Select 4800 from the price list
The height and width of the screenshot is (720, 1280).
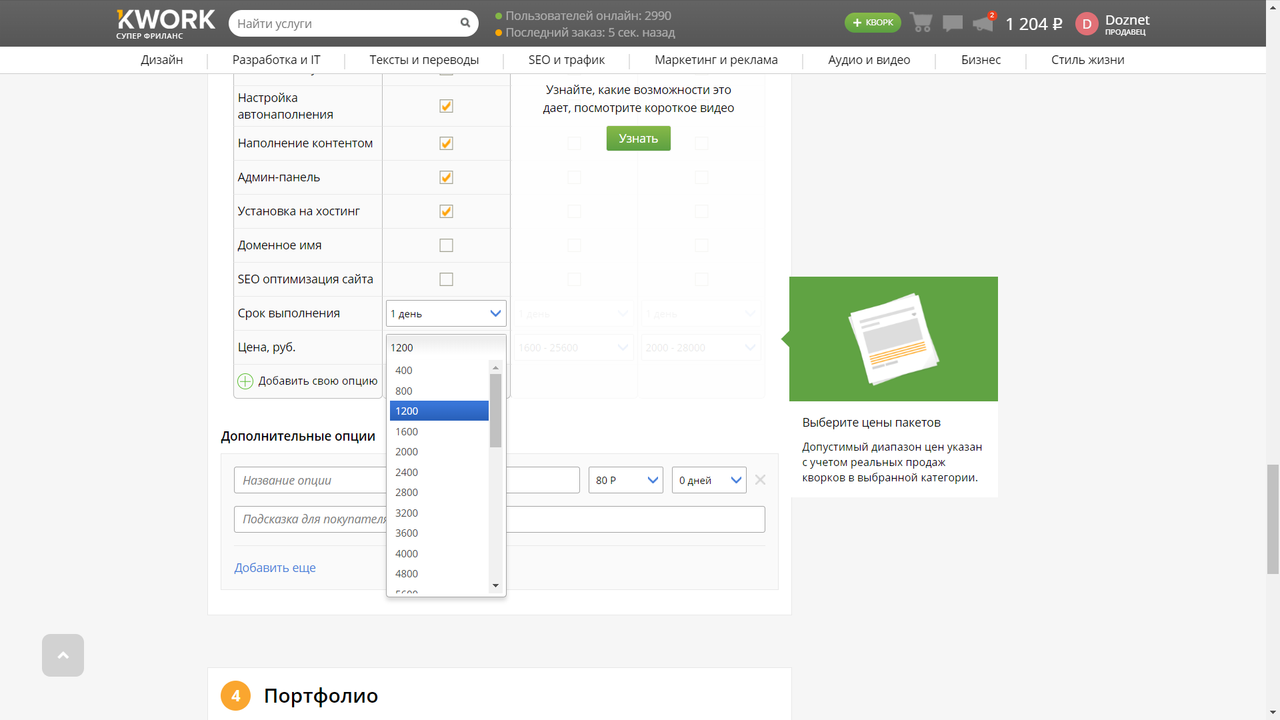tap(439, 574)
